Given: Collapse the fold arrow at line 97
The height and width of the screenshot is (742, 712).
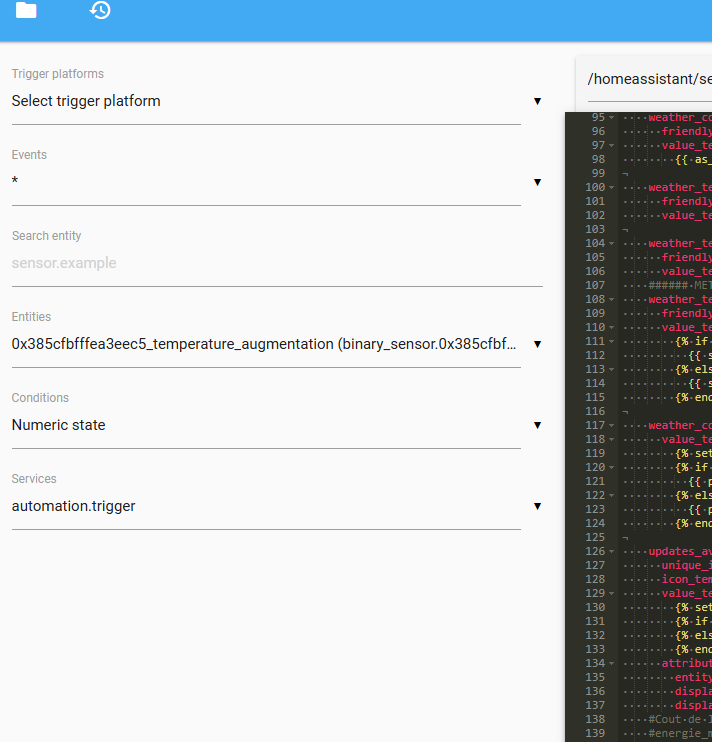Looking at the screenshot, I should 612,145.
